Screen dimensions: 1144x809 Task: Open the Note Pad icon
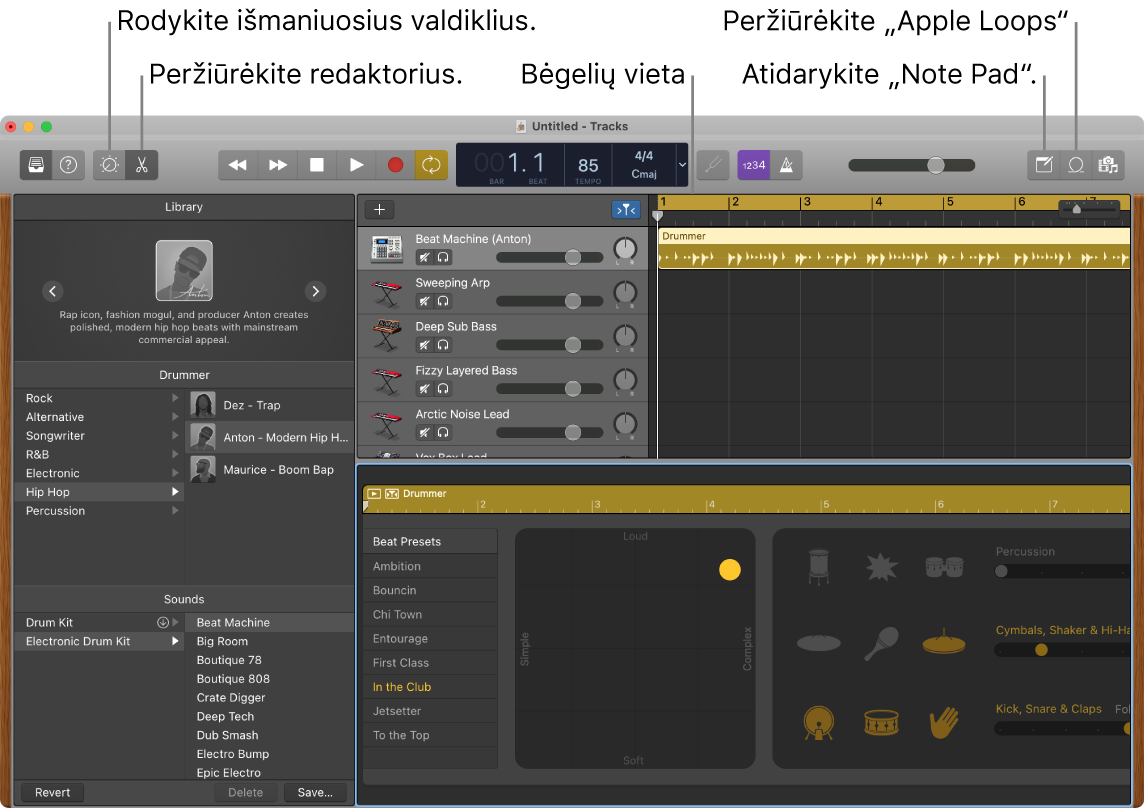point(1043,165)
